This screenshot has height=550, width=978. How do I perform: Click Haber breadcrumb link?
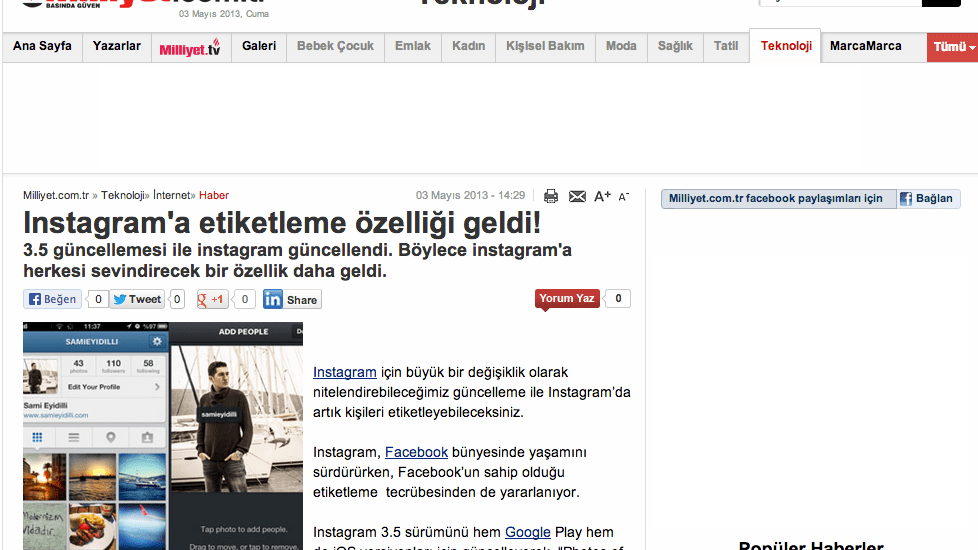tap(214, 195)
